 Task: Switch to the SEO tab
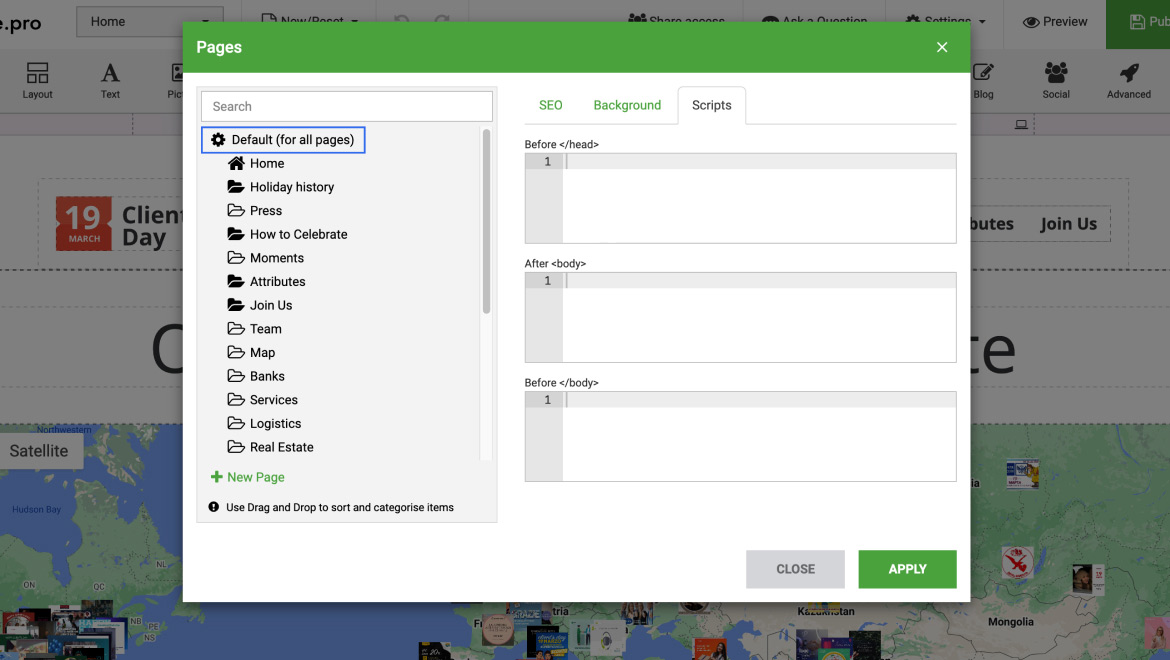(551, 105)
